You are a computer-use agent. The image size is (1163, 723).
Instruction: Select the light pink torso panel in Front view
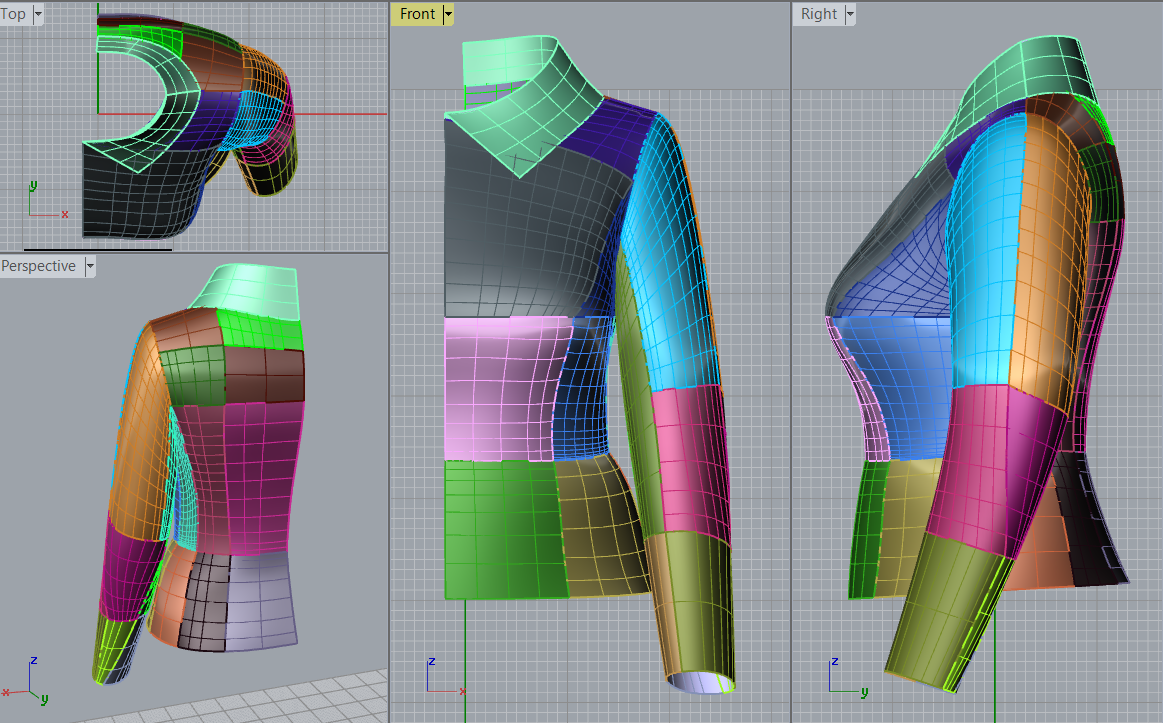tap(495, 385)
